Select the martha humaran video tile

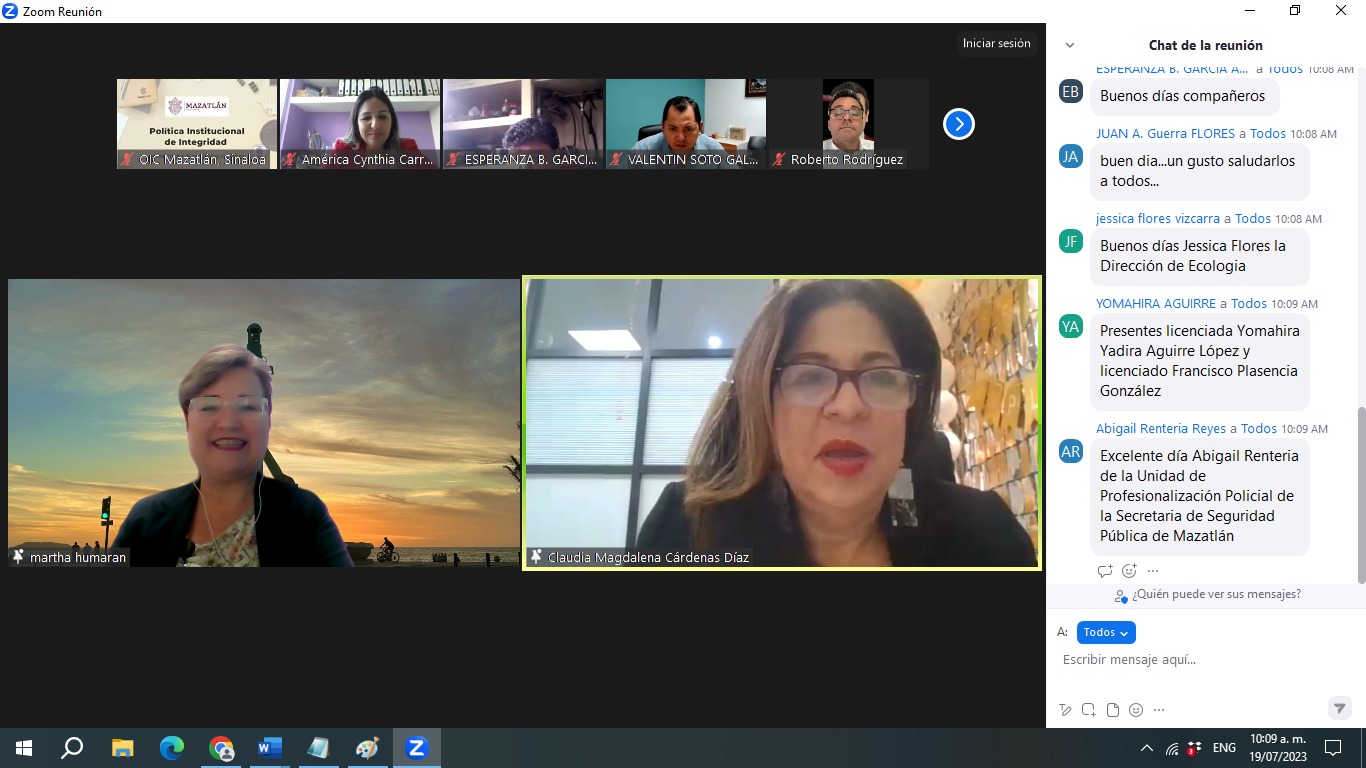pos(264,423)
